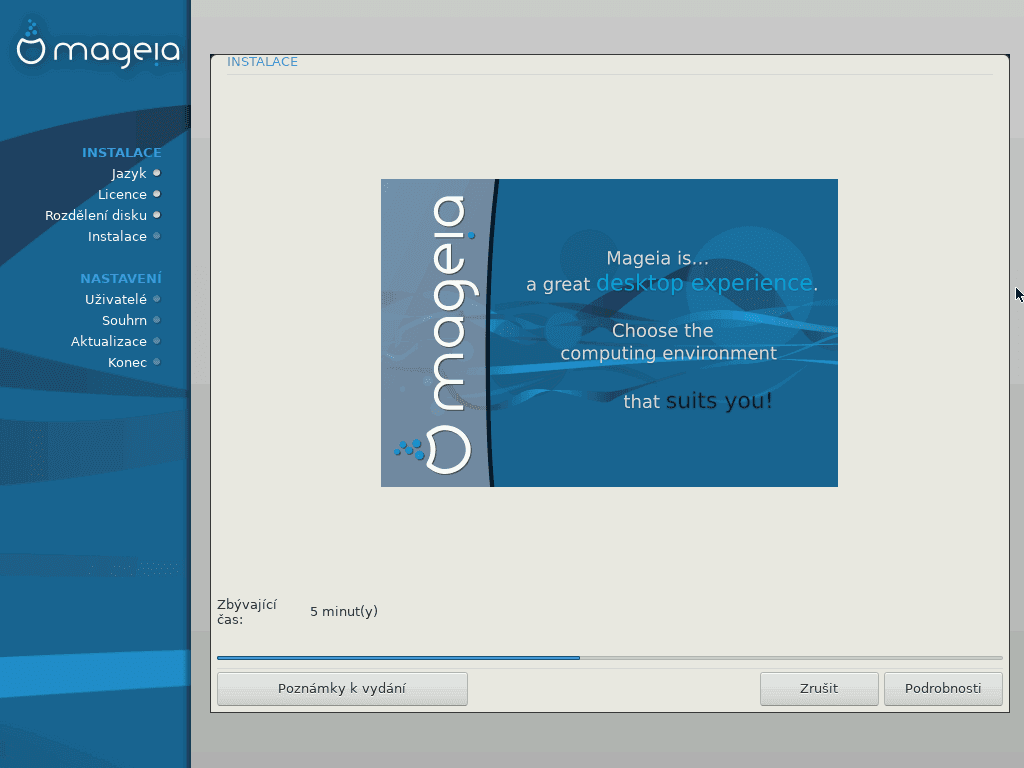Click the bullet next to Uživatelé
Image resolution: width=1024 pixels, height=768 pixels.
pos(157,298)
